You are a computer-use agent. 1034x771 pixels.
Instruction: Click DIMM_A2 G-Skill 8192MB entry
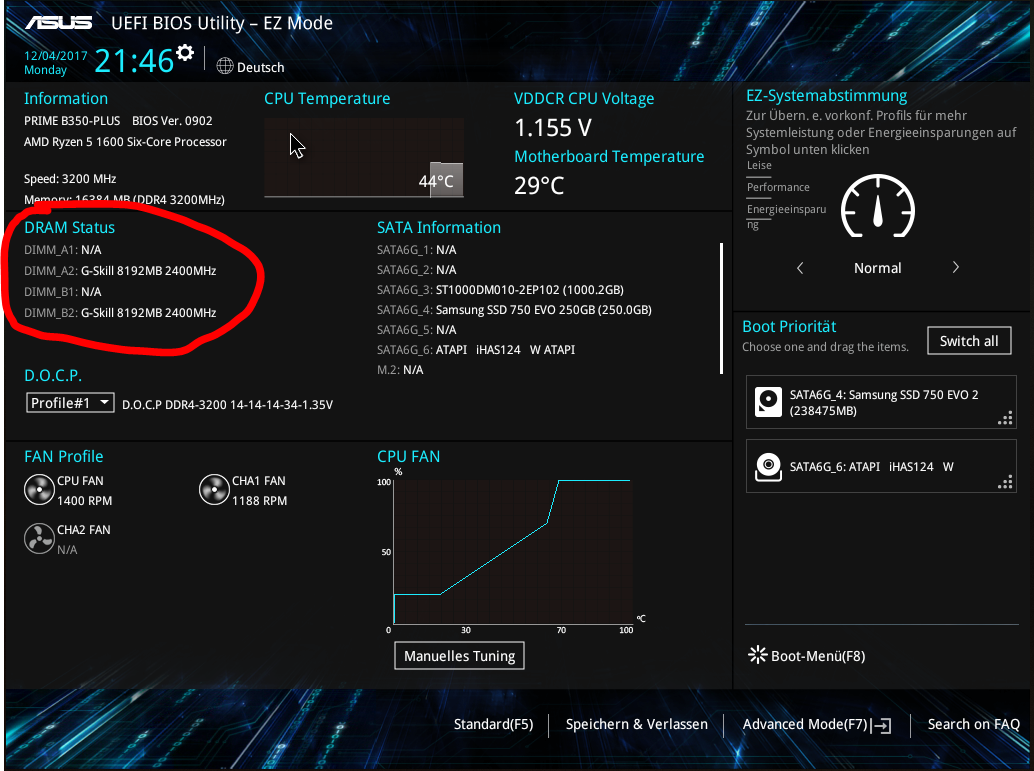click(x=120, y=270)
